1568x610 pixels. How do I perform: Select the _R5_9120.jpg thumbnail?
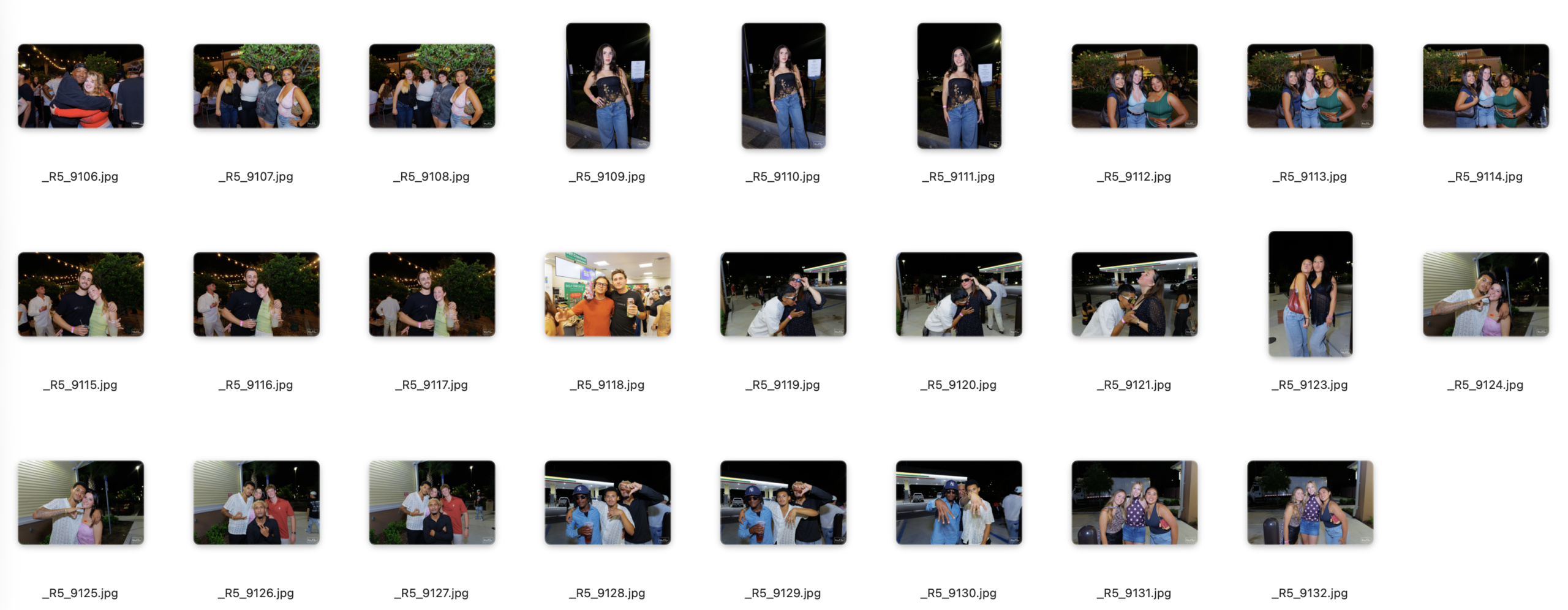pos(959,294)
